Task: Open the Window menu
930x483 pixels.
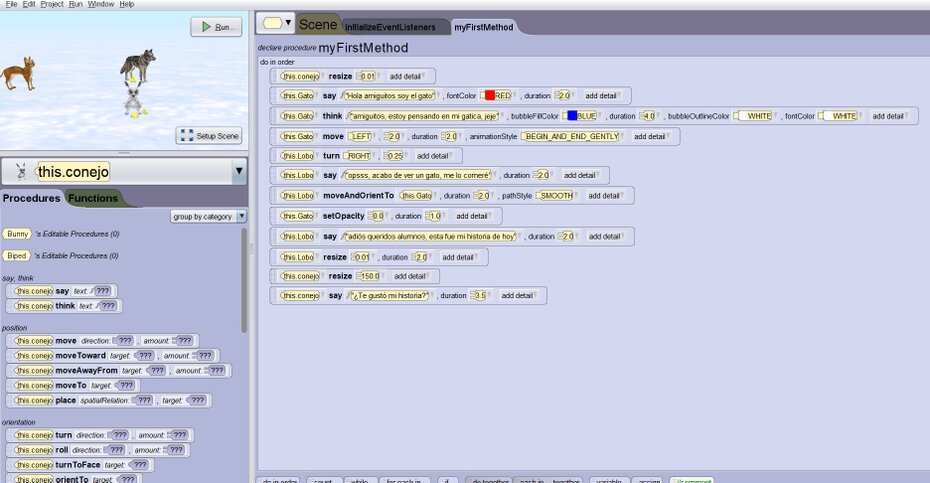Action: coord(100,5)
